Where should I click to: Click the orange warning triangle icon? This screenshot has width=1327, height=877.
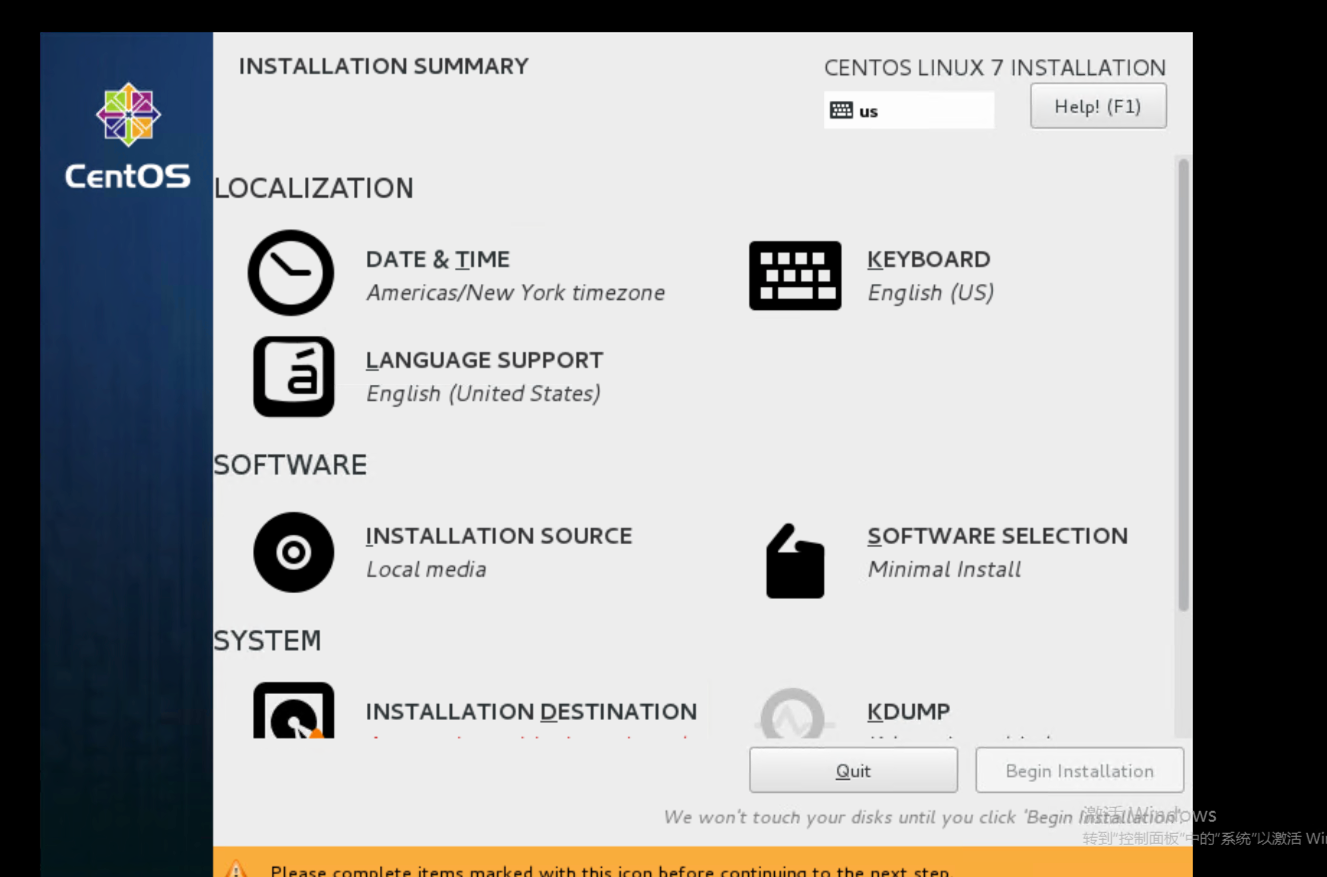[x=236, y=867]
